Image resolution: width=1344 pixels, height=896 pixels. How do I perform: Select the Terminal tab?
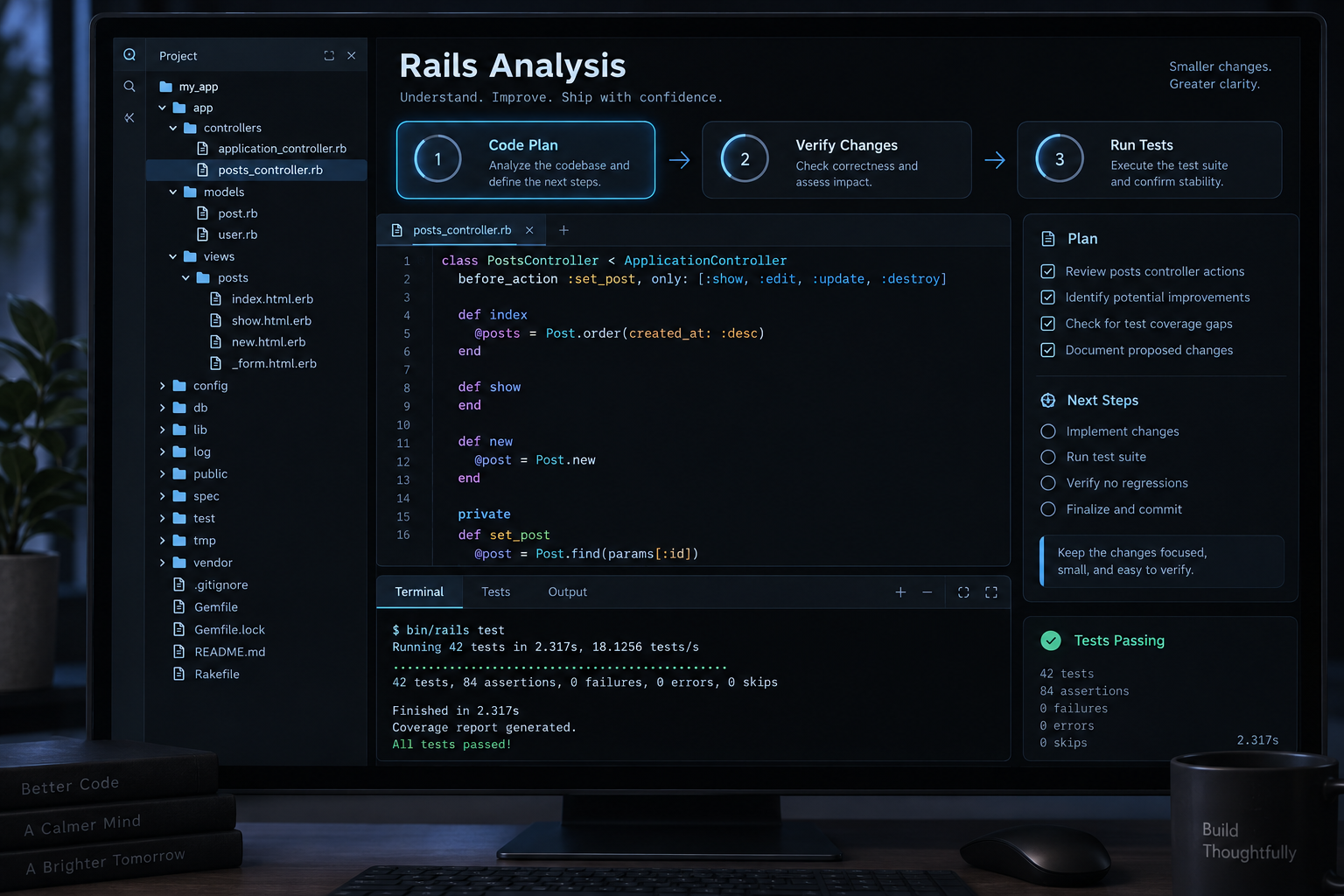point(419,592)
